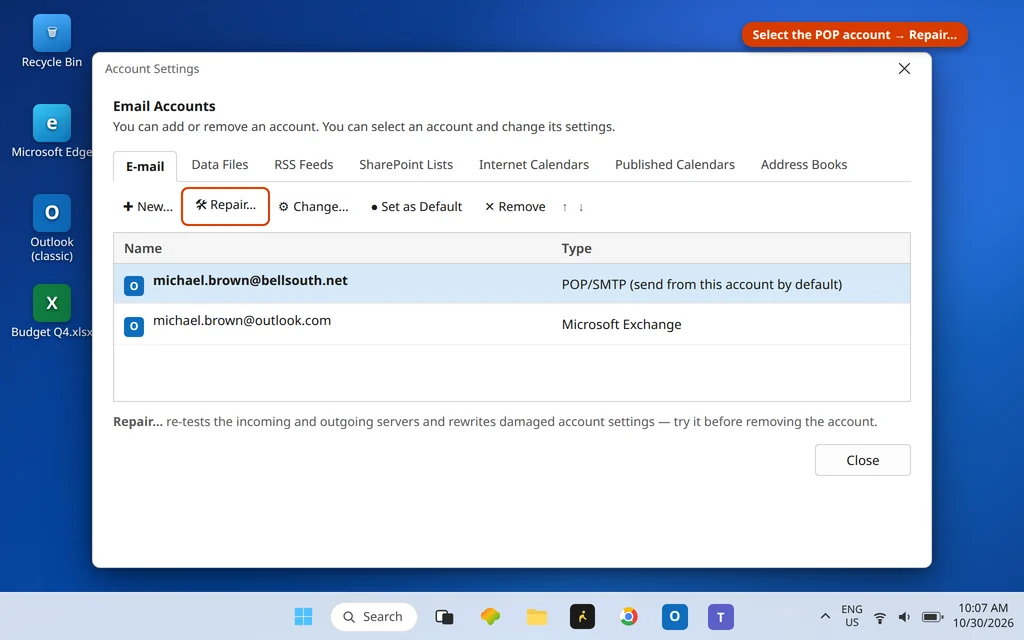
Task: Switch to the Data Files tab
Action: (219, 165)
